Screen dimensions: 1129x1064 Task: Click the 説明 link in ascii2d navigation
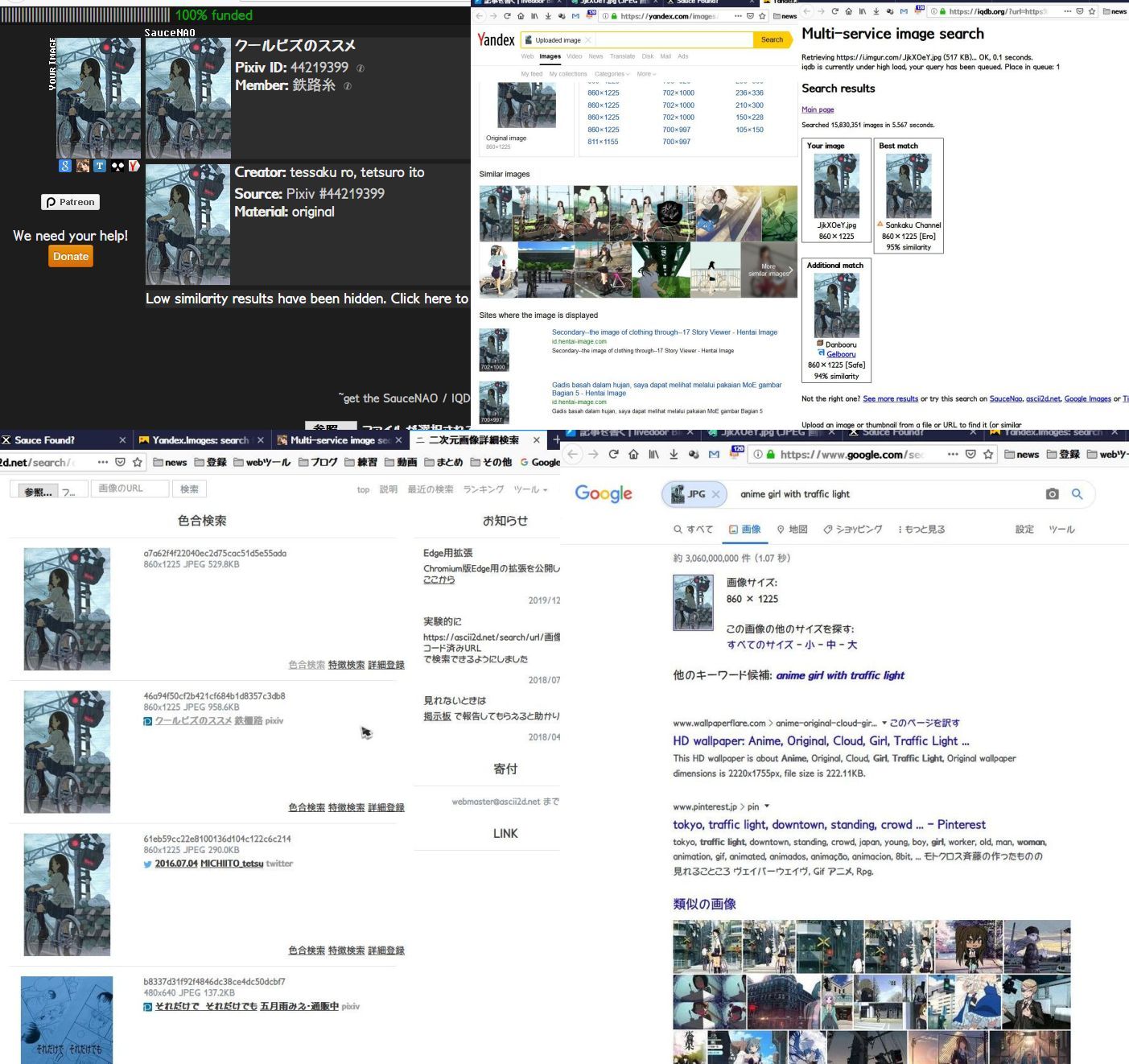tap(389, 489)
